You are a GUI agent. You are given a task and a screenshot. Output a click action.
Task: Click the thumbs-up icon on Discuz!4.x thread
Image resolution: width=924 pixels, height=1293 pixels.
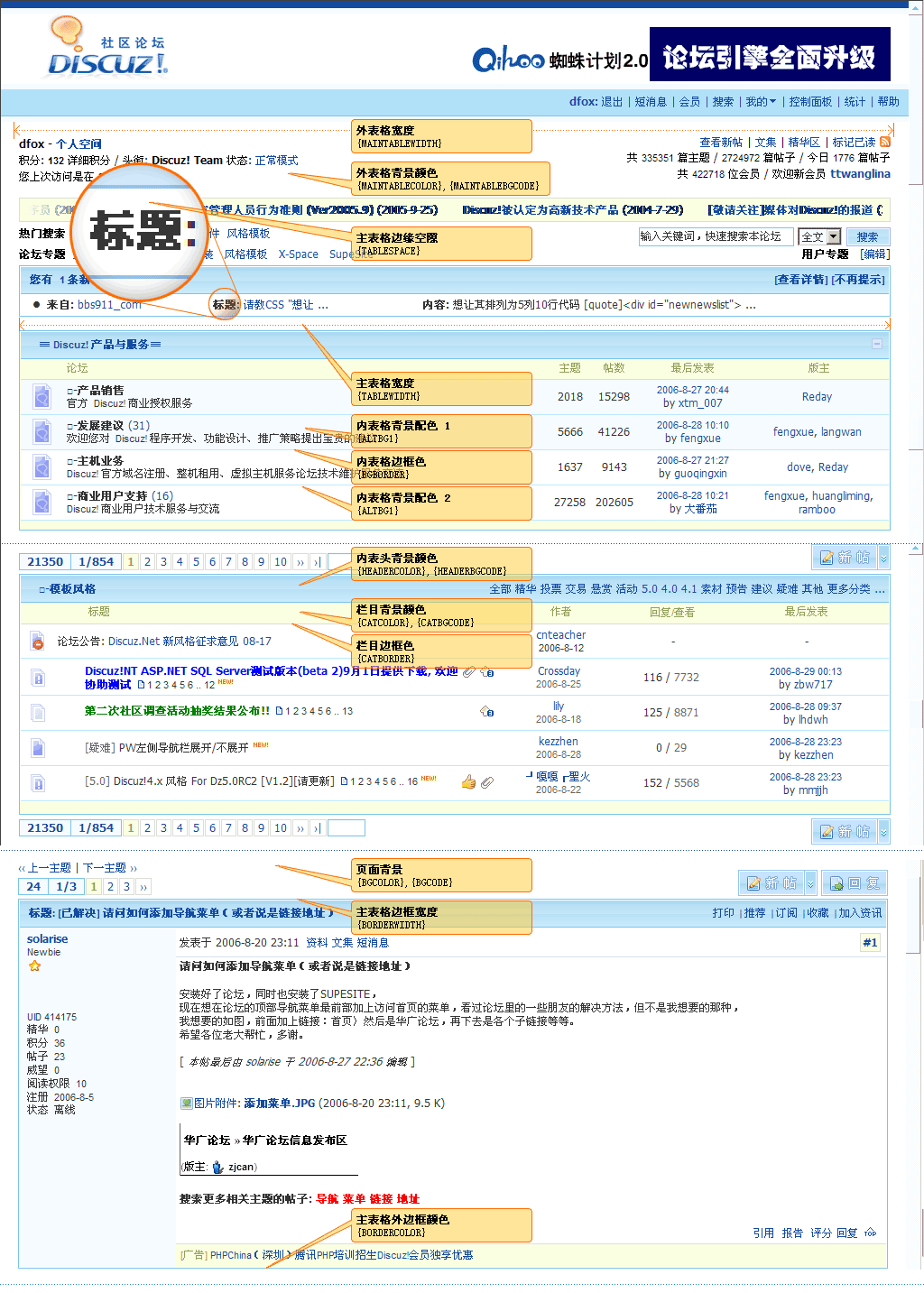(468, 782)
